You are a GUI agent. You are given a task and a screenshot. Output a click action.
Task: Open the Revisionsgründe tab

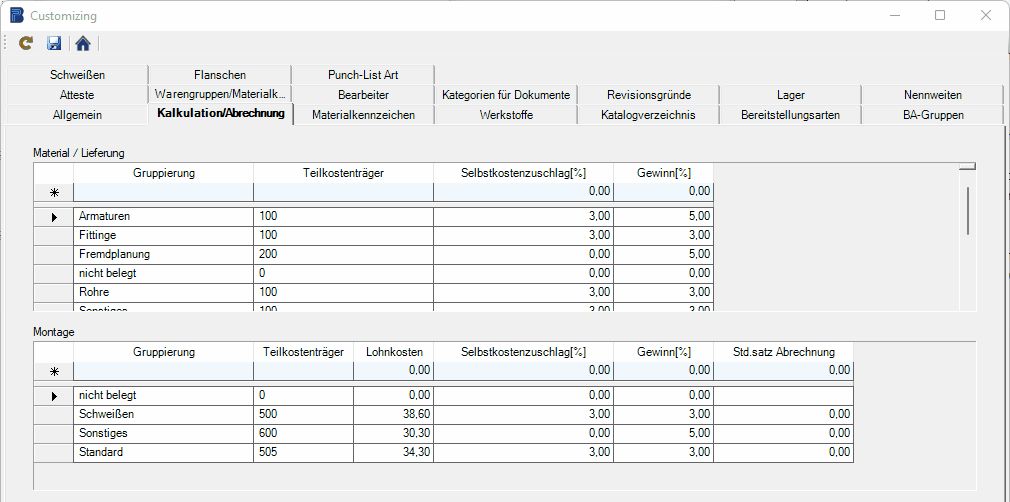pyautogui.click(x=648, y=95)
